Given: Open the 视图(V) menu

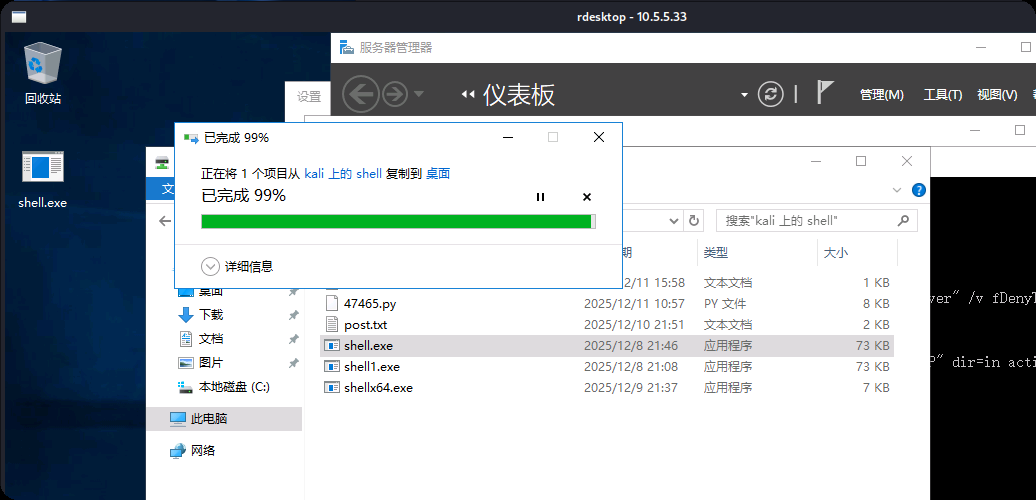Looking at the screenshot, I should tap(996, 94).
